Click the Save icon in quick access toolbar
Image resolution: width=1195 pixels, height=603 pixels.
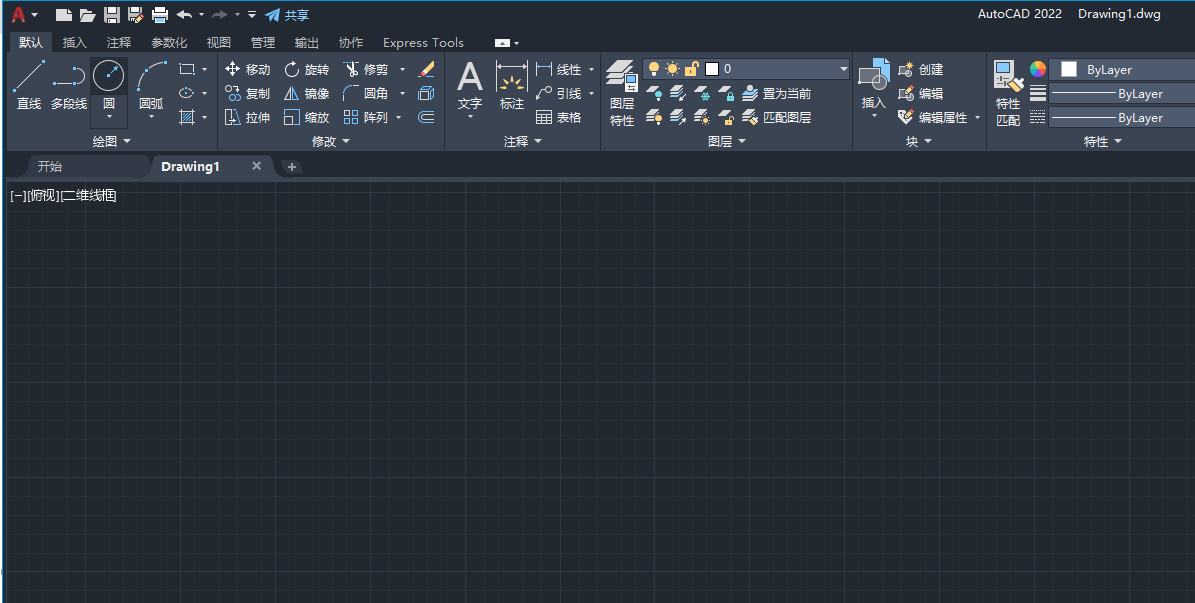pyautogui.click(x=111, y=15)
